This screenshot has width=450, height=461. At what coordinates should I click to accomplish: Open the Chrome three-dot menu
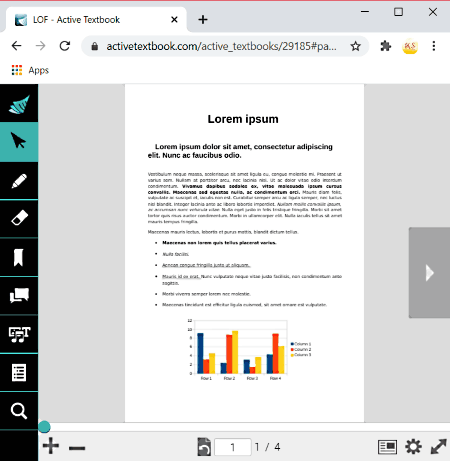(434, 46)
